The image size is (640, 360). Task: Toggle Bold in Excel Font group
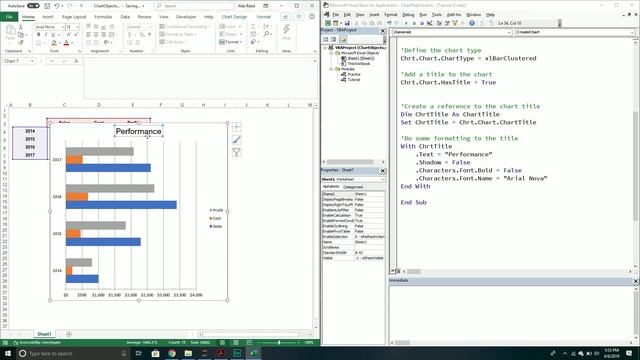[38, 35]
